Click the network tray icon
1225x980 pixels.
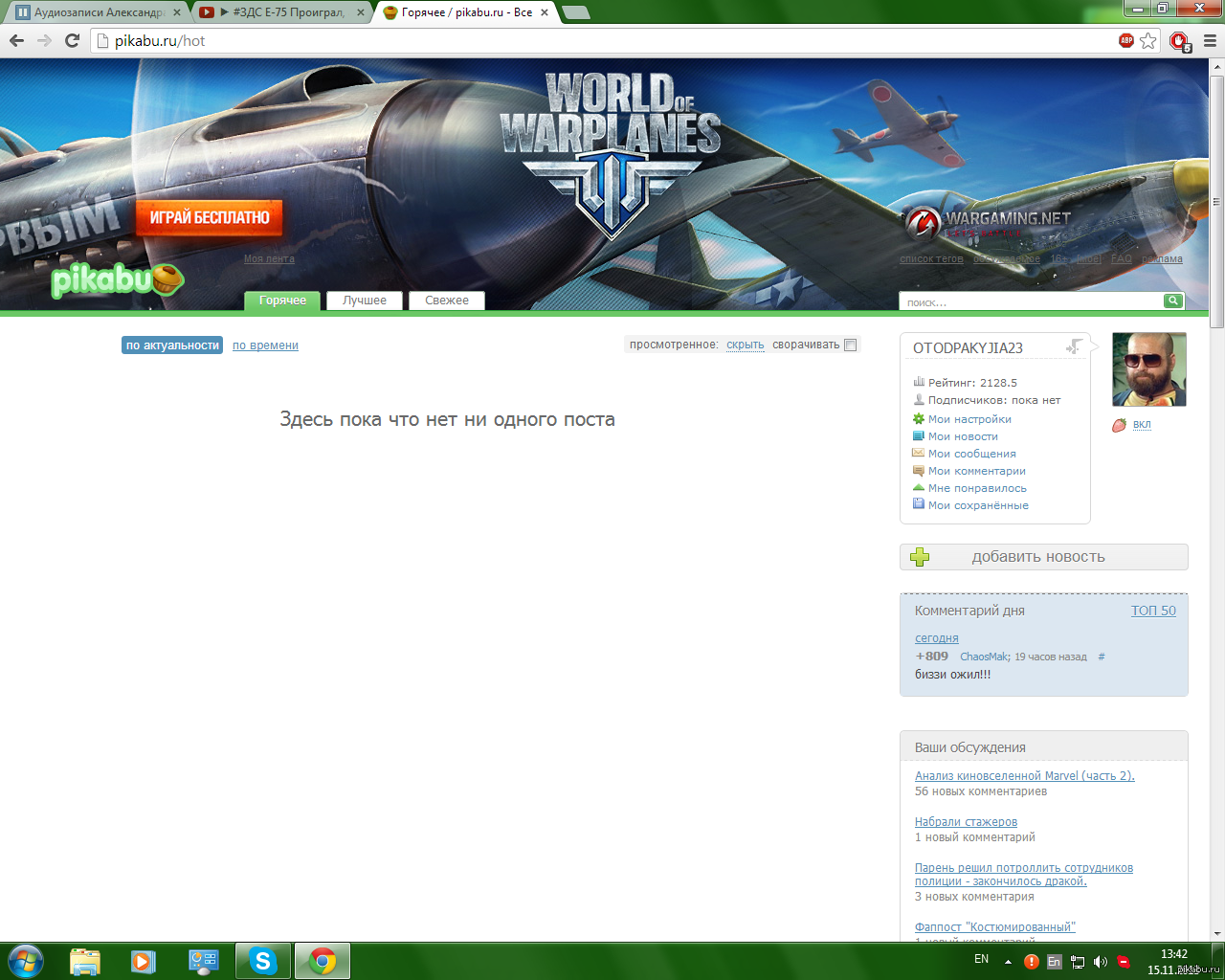(1078, 962)
